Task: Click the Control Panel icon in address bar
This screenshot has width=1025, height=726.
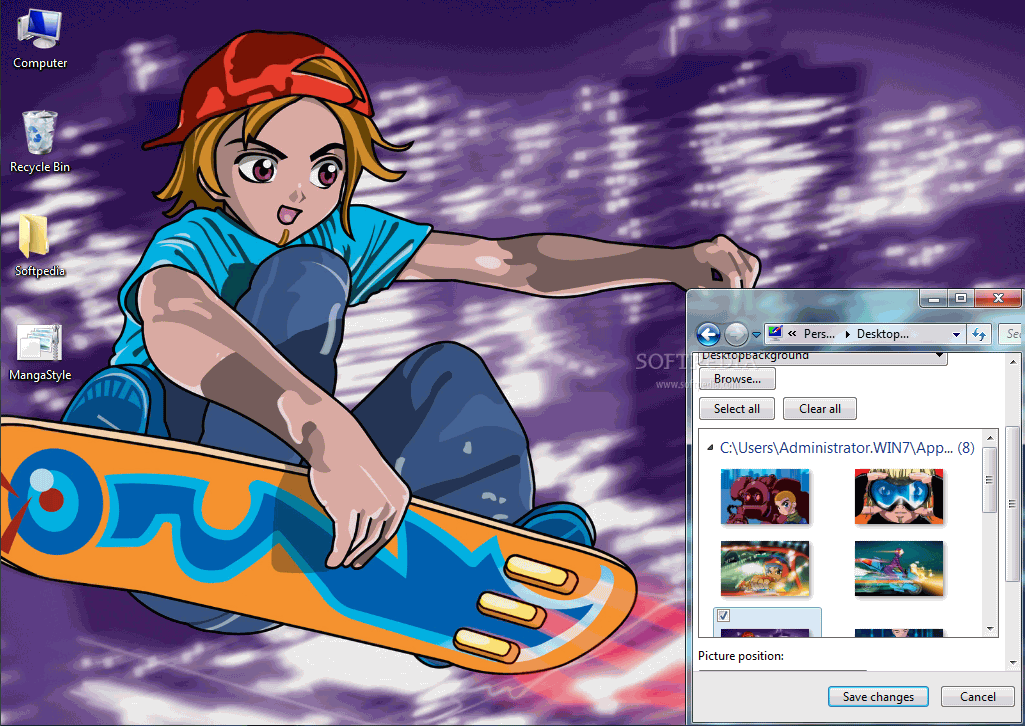Action: click(775, 333)
